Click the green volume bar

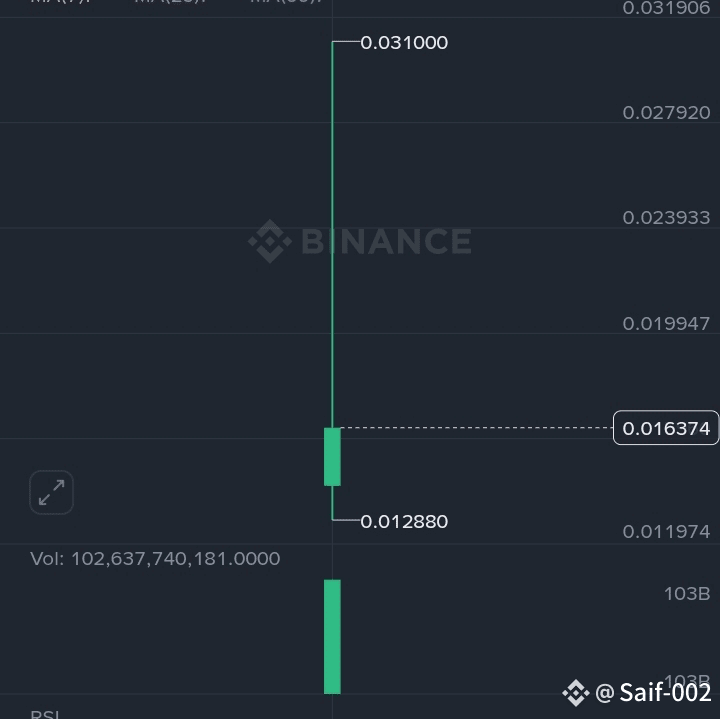tap(332, 637)
